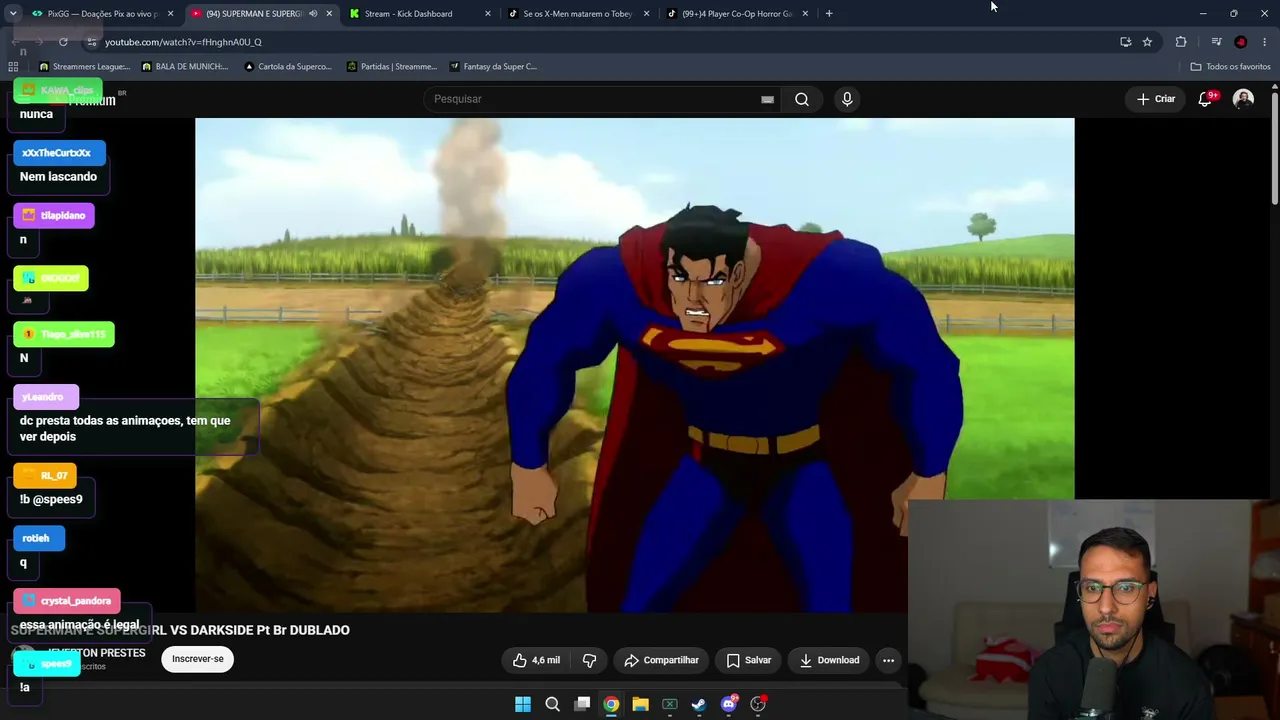This screenshot has width=1280, height=720.
Task: Open the more actions ellipsis under video
Action: 888,660
